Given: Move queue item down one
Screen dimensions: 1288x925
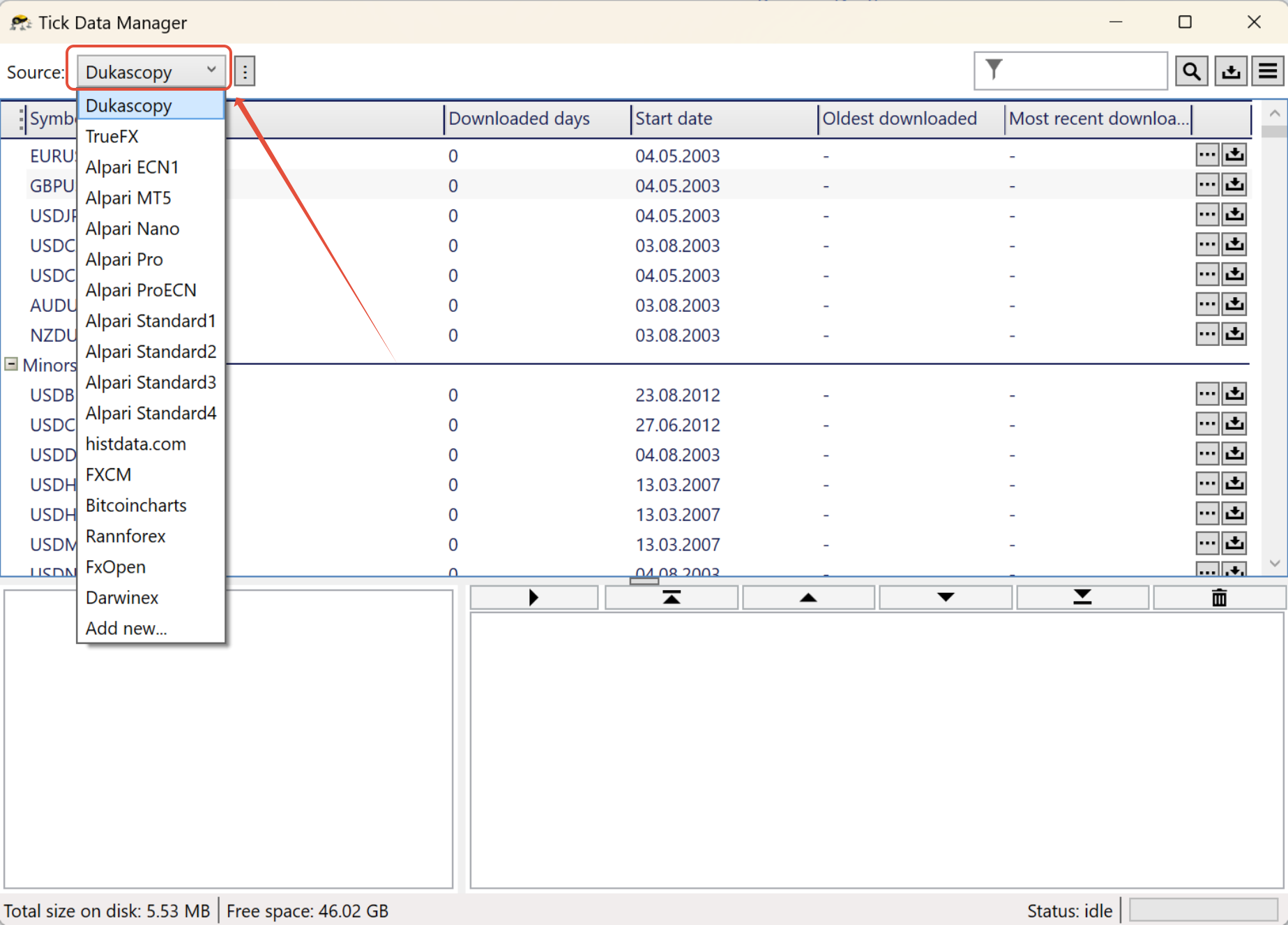Looking at the screenshot, I should coord(946,597).
